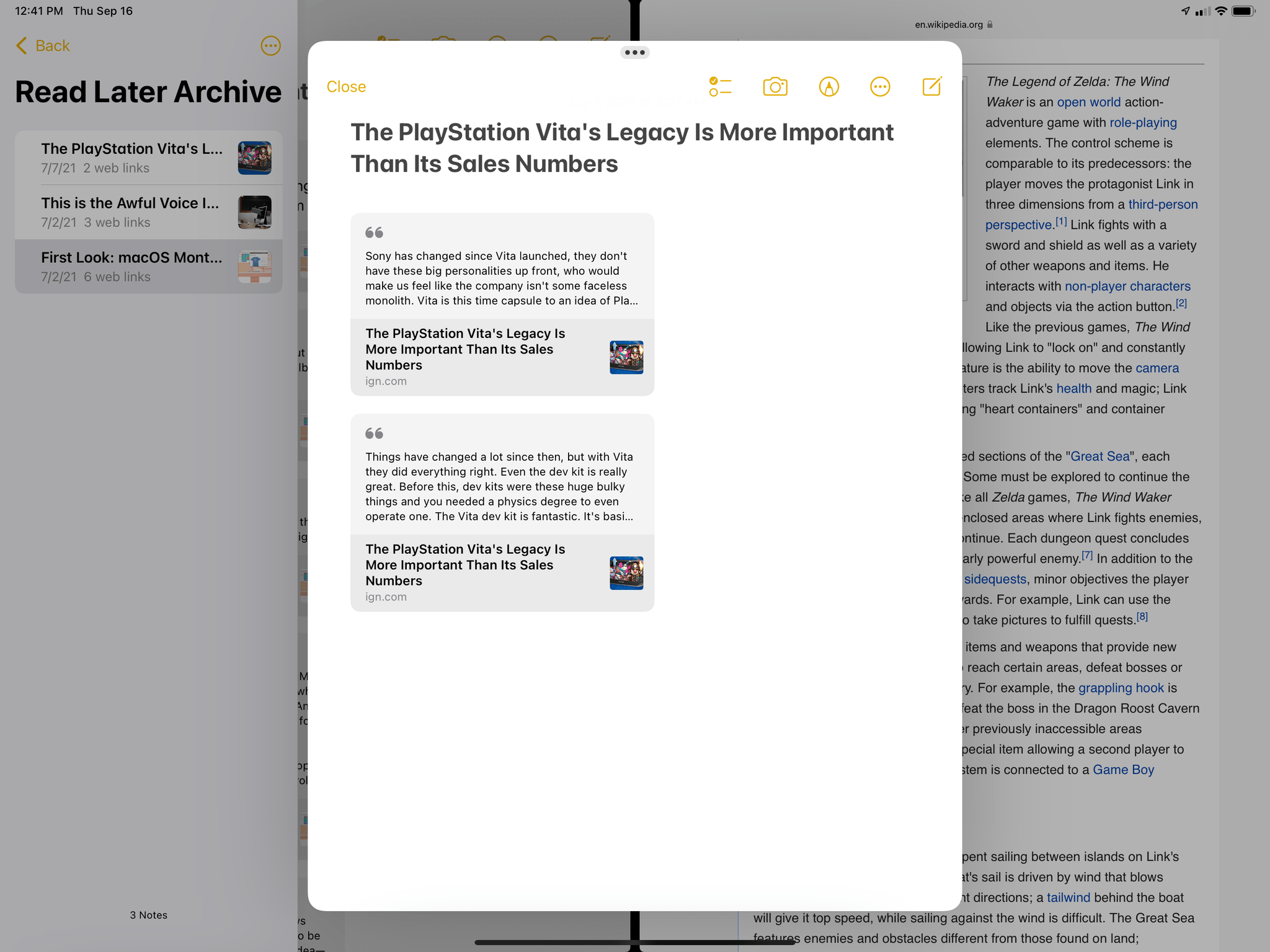
Task: Tap the multitasking dots above the note
Action: (x=635, y=53)
